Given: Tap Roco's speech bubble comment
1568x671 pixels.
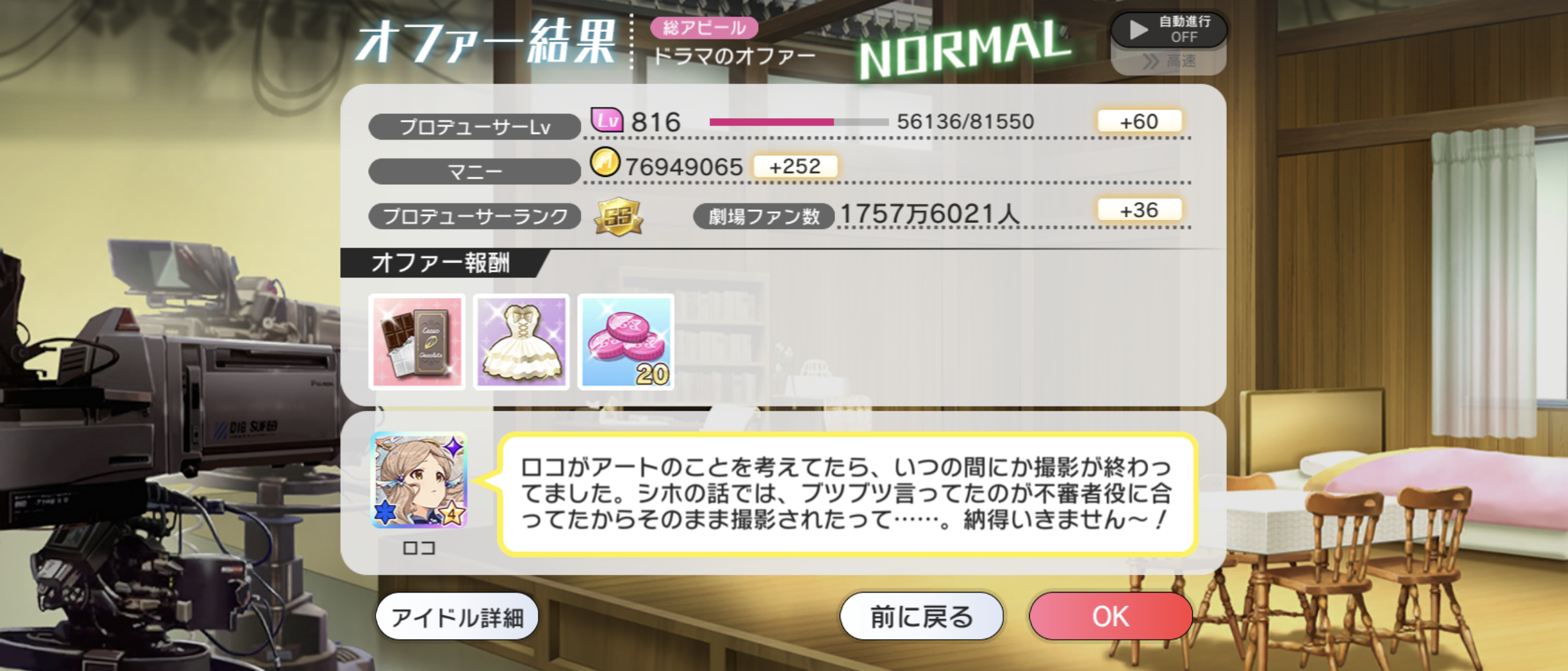Looking at the screenshot, I should [x=847, y=493].
